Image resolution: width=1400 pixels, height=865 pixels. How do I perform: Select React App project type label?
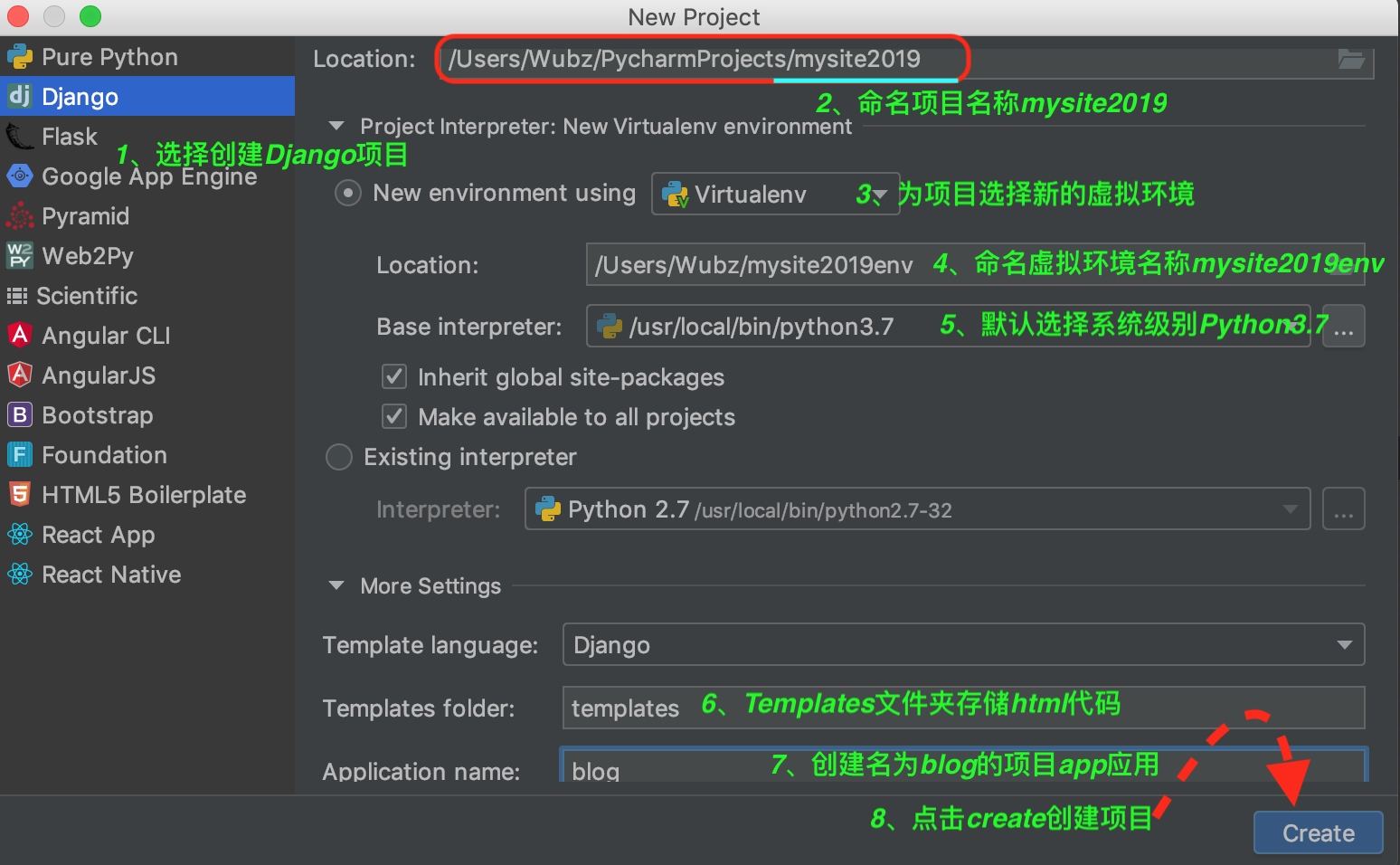99,535
